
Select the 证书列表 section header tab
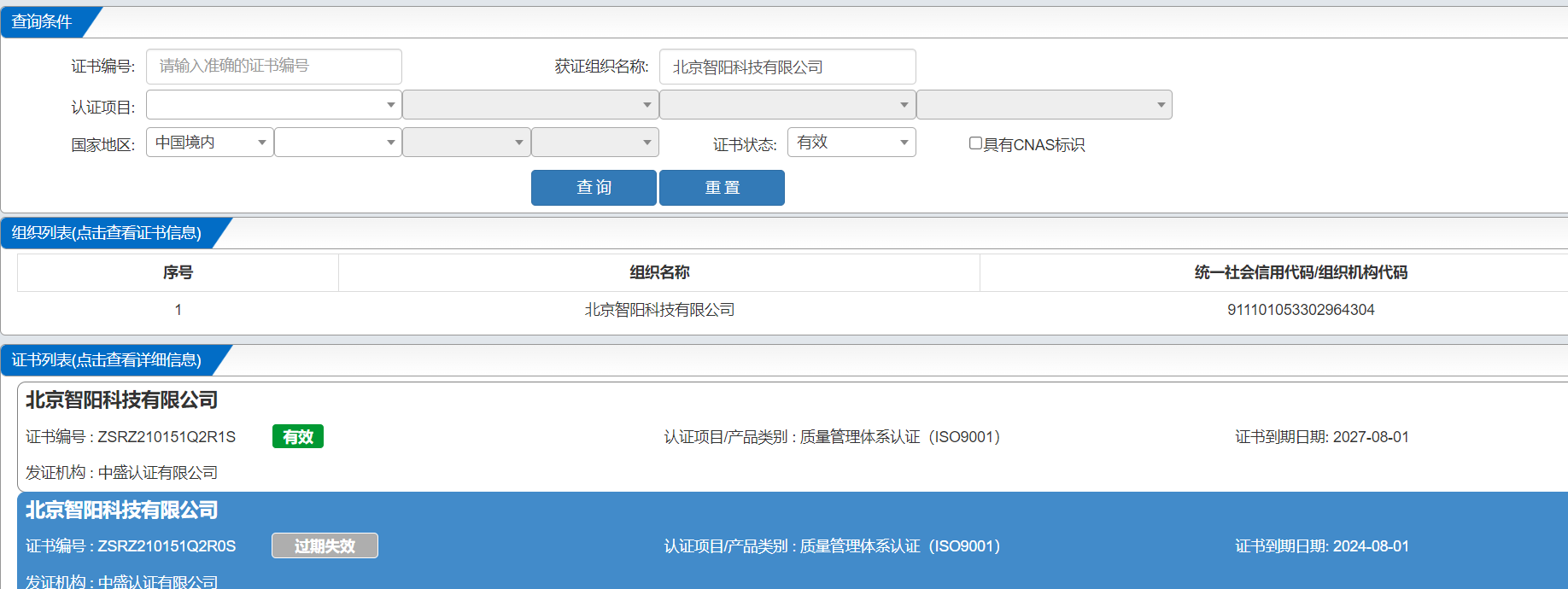tap(107, 360)
